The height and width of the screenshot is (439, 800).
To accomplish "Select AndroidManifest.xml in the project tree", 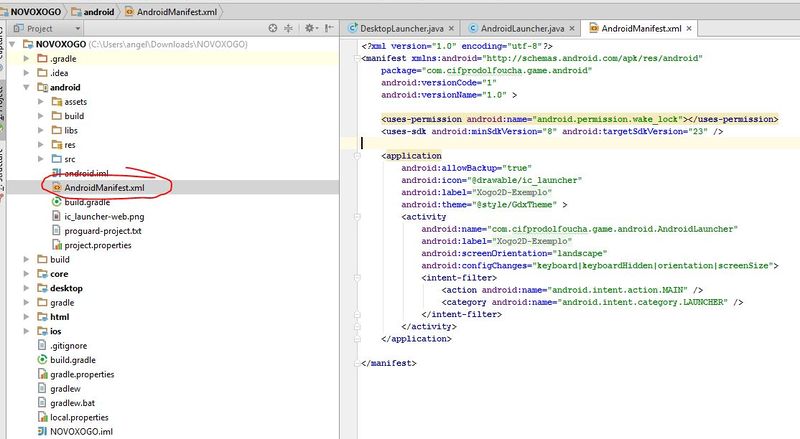I will 172,187.
